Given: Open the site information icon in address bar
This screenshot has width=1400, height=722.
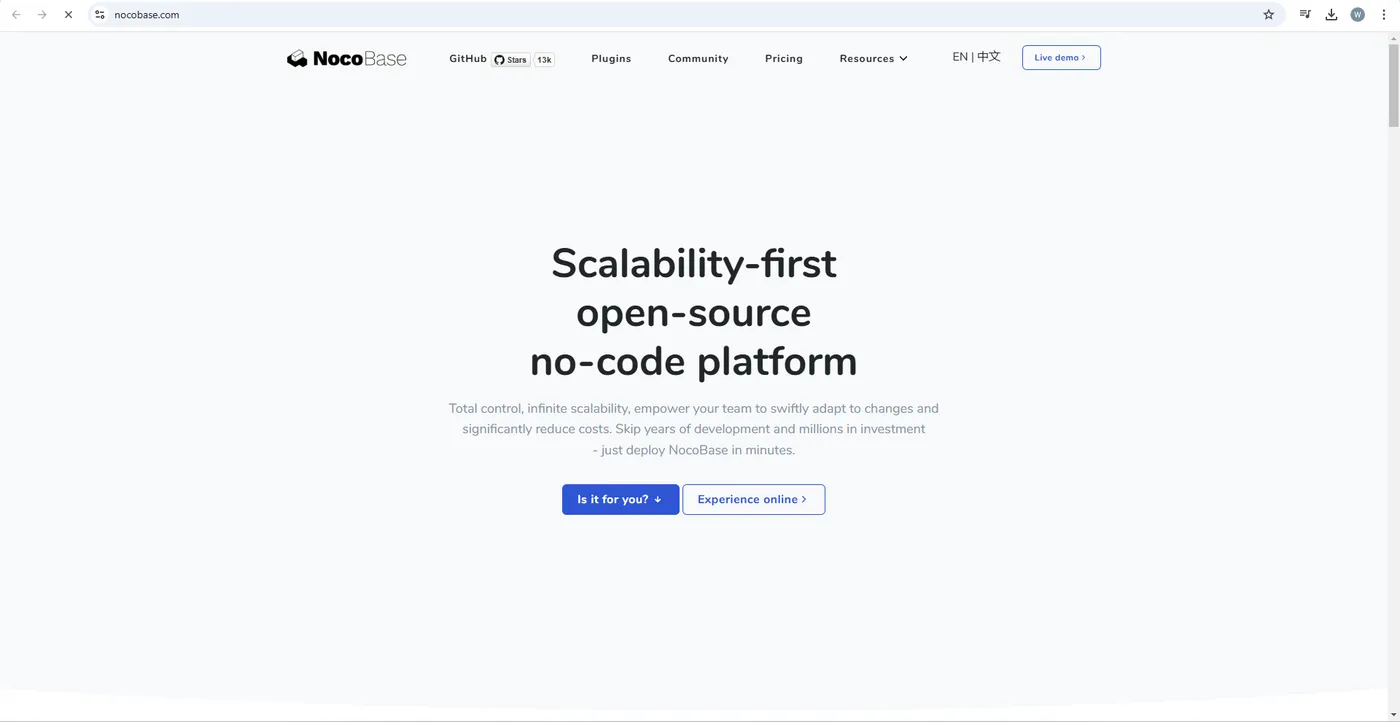Looking at the screenshot, I should coord(99,14).
